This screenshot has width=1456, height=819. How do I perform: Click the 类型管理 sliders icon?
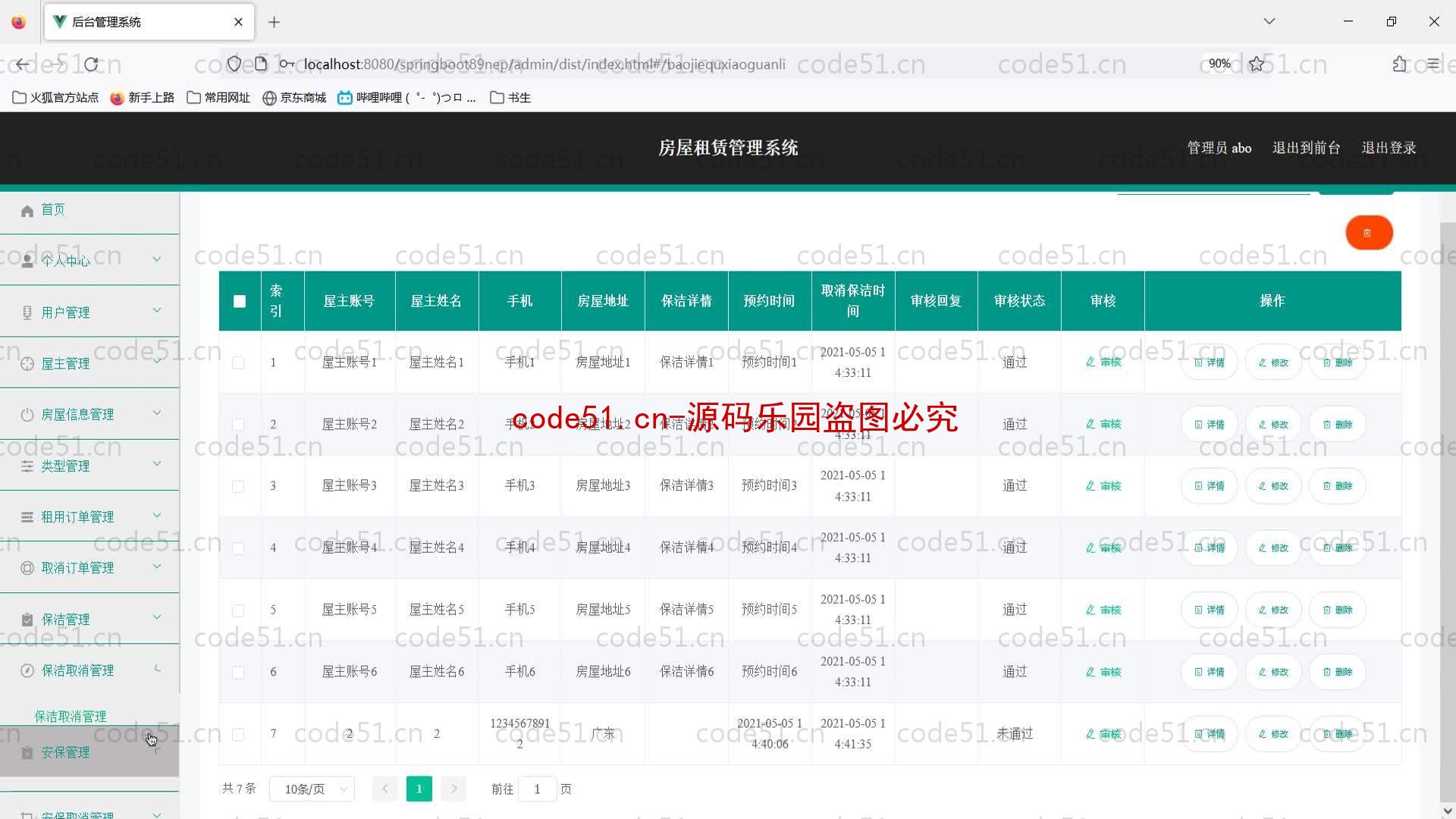[x=27, y=466]
